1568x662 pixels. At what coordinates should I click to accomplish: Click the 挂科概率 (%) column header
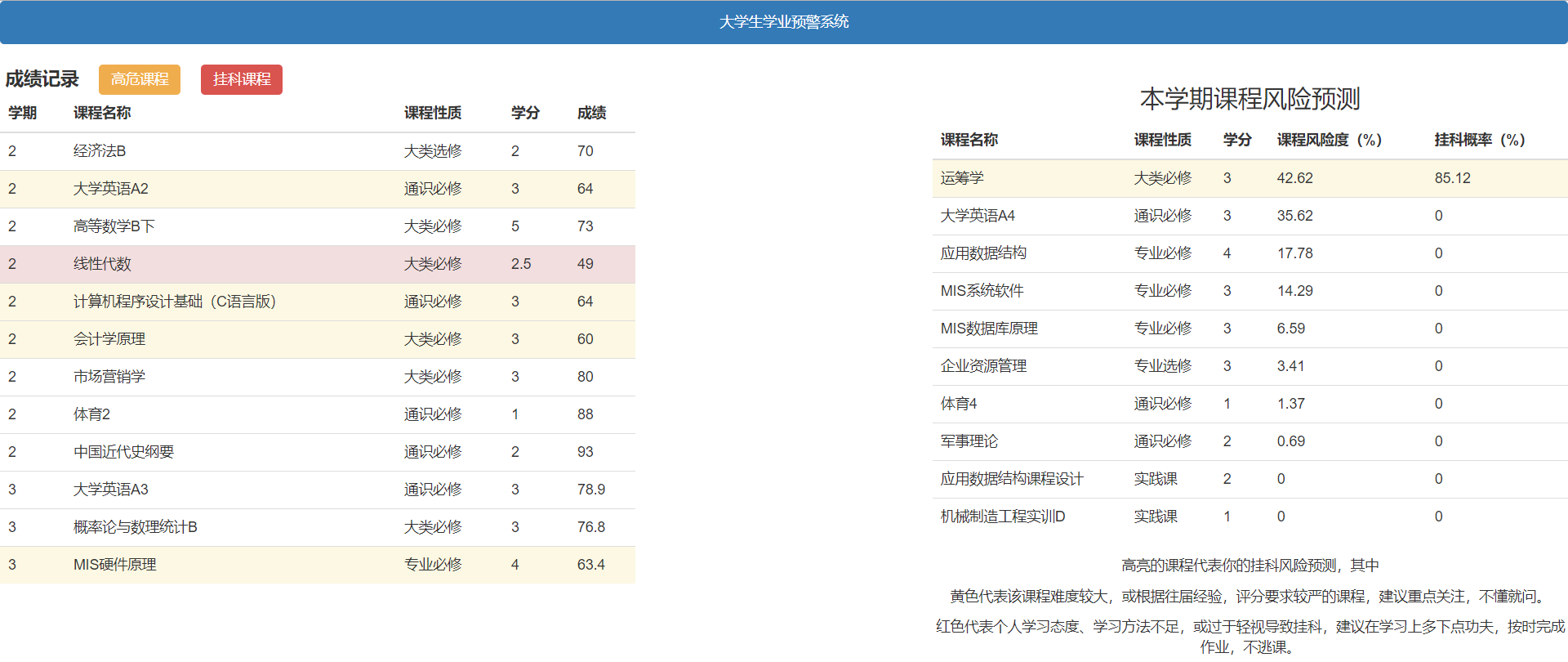pyautogui.click(x=1479, y=140)
